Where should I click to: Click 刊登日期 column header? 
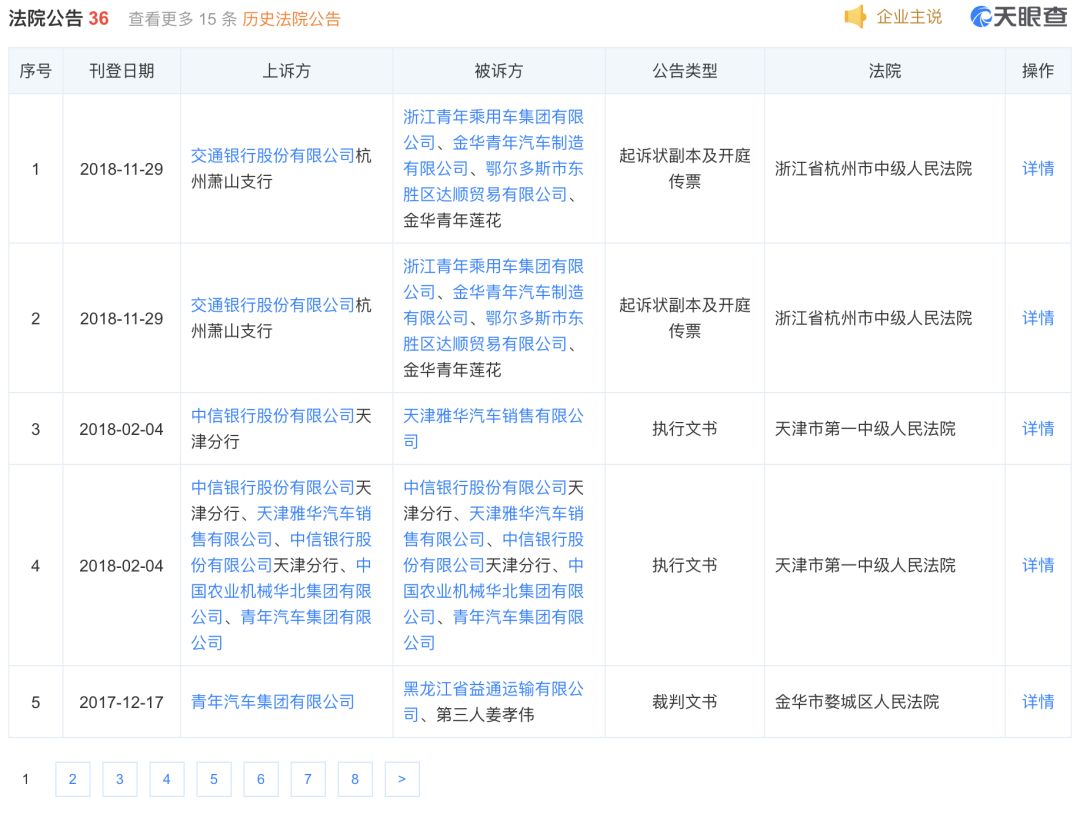point(121,70)
